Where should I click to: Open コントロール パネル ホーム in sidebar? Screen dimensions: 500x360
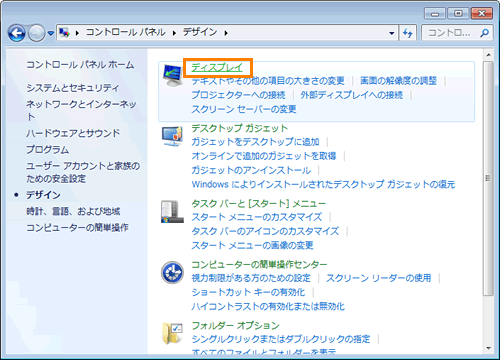coord(80,64)
